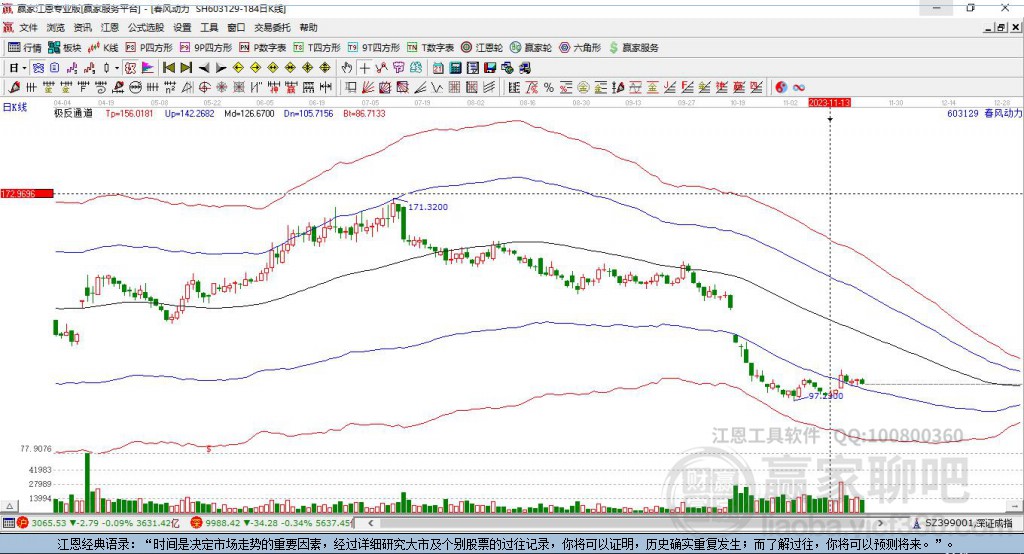Screen dimensions: 1024x554
Task: Click the Md=126.6700 value
Action: (x=249, y=113)
